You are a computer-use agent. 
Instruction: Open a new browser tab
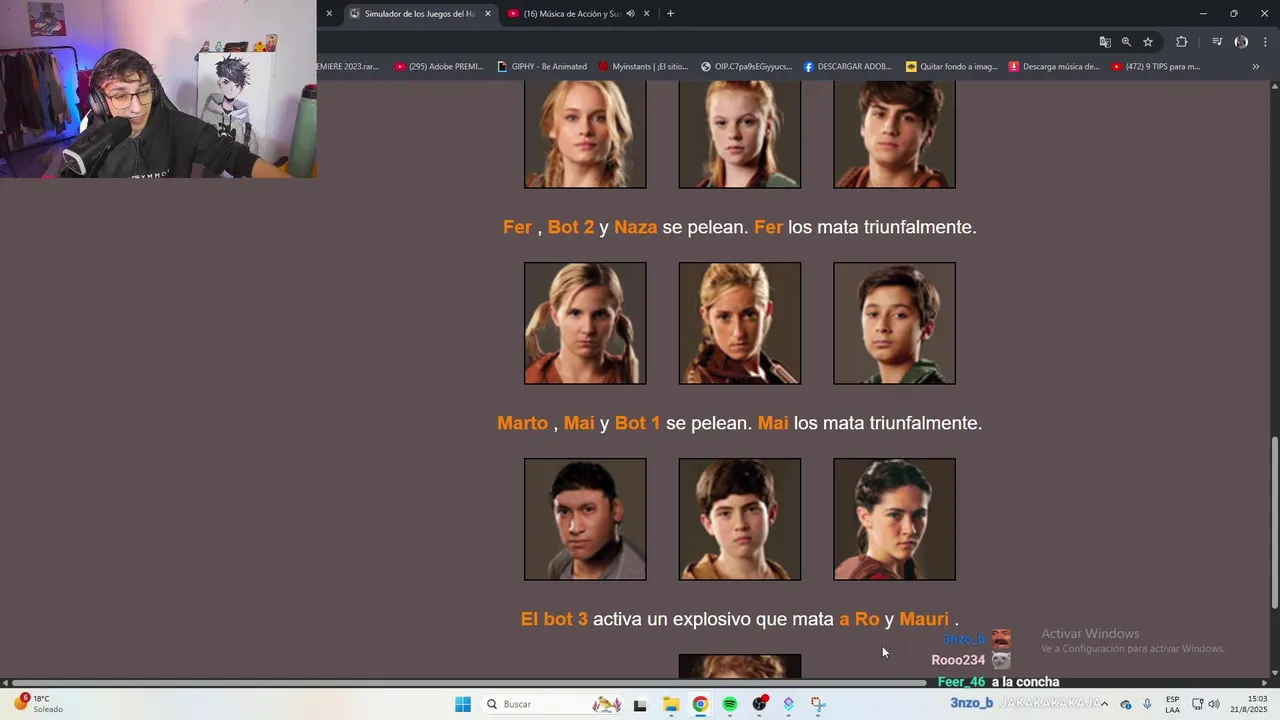[x=670, y=14]
